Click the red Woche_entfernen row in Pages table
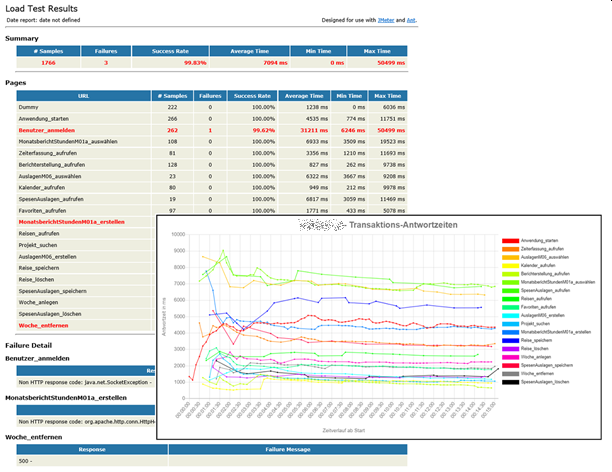This screenshot has width=612, height=472. [43, 325]
